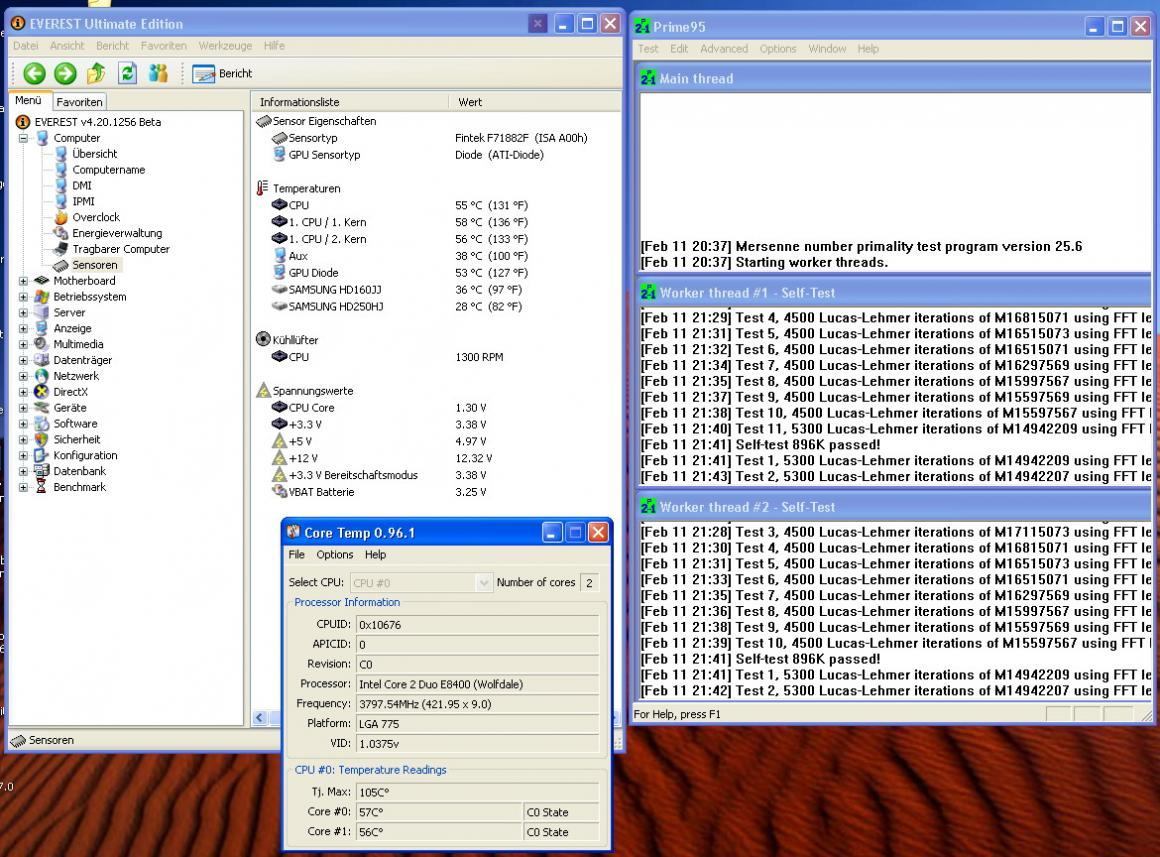Click the Kühllüfter fan group icon

pyautogui.click(x=263, y=340)
